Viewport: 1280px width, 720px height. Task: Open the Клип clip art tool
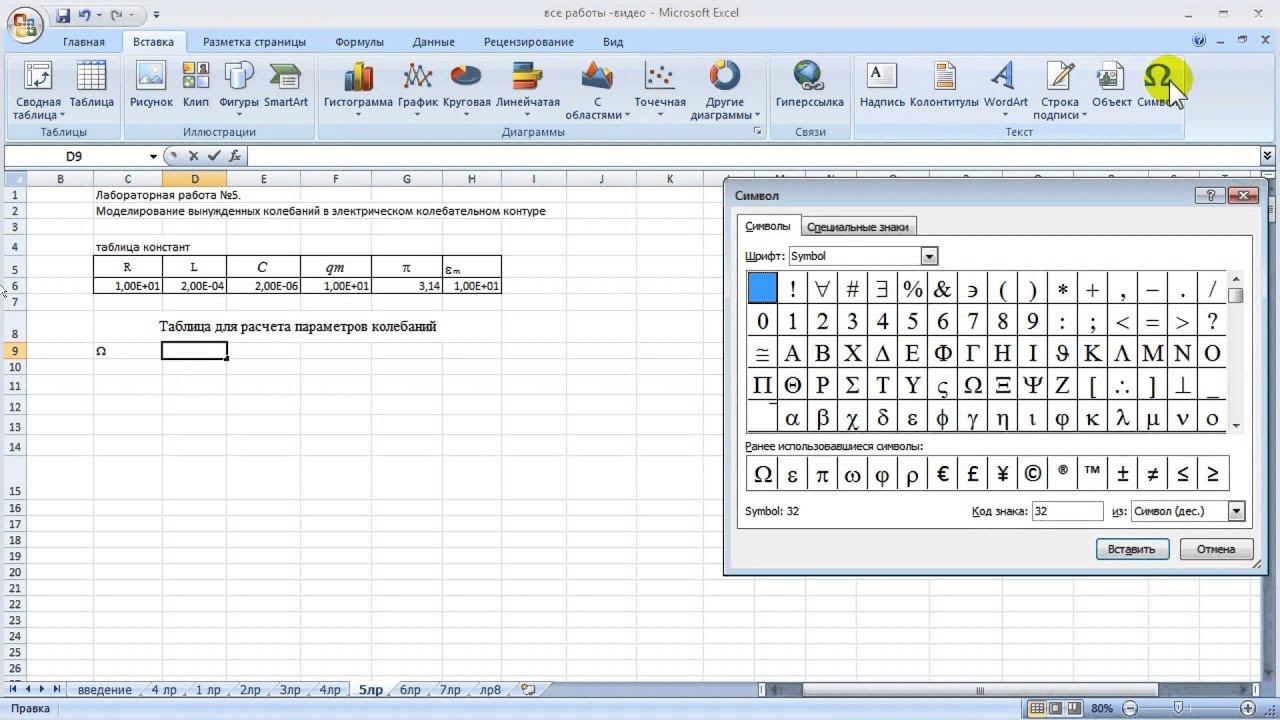(x=196, y=85)
